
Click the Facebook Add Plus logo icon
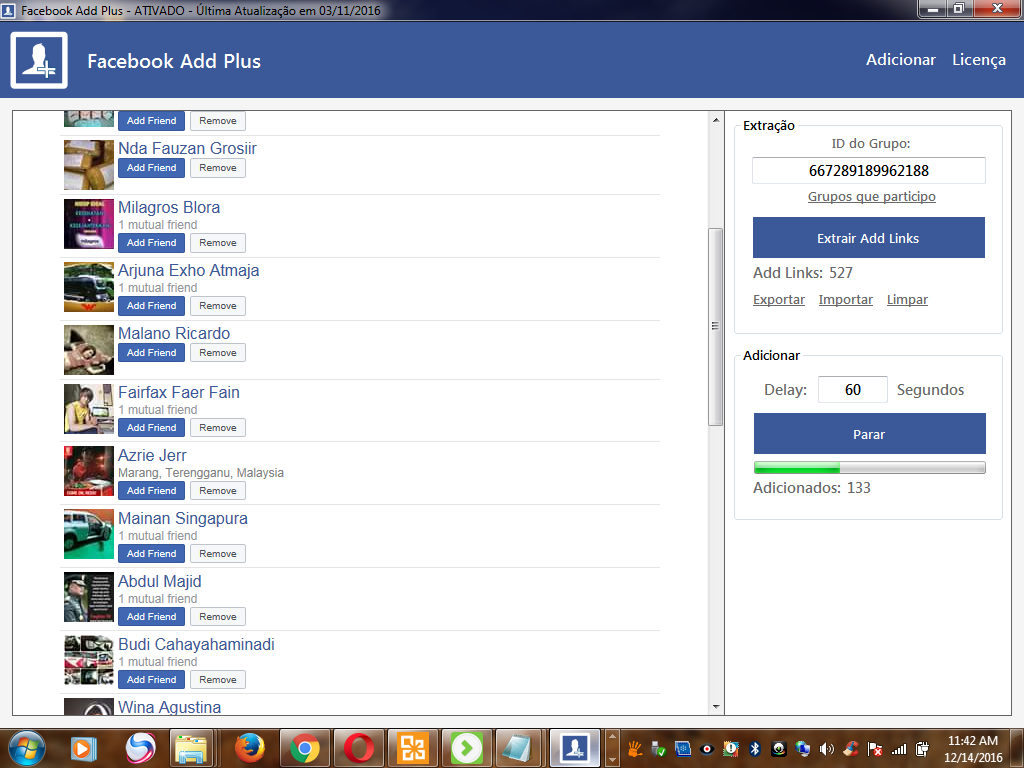point(39,60)
